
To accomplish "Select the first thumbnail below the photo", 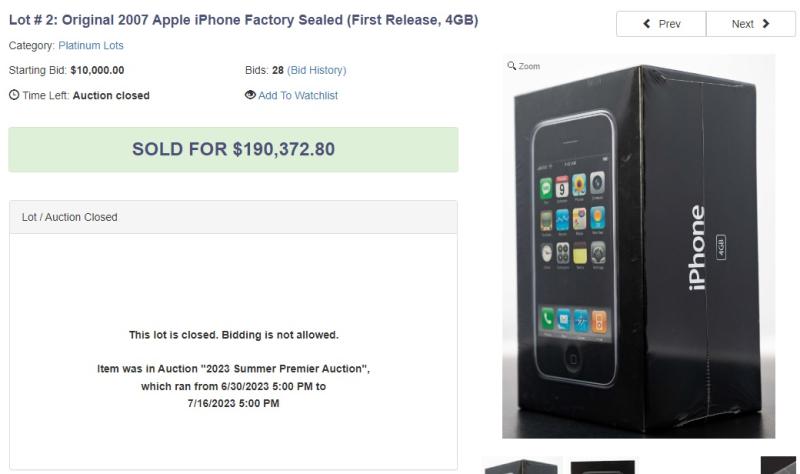I will (x=522, y=466).
